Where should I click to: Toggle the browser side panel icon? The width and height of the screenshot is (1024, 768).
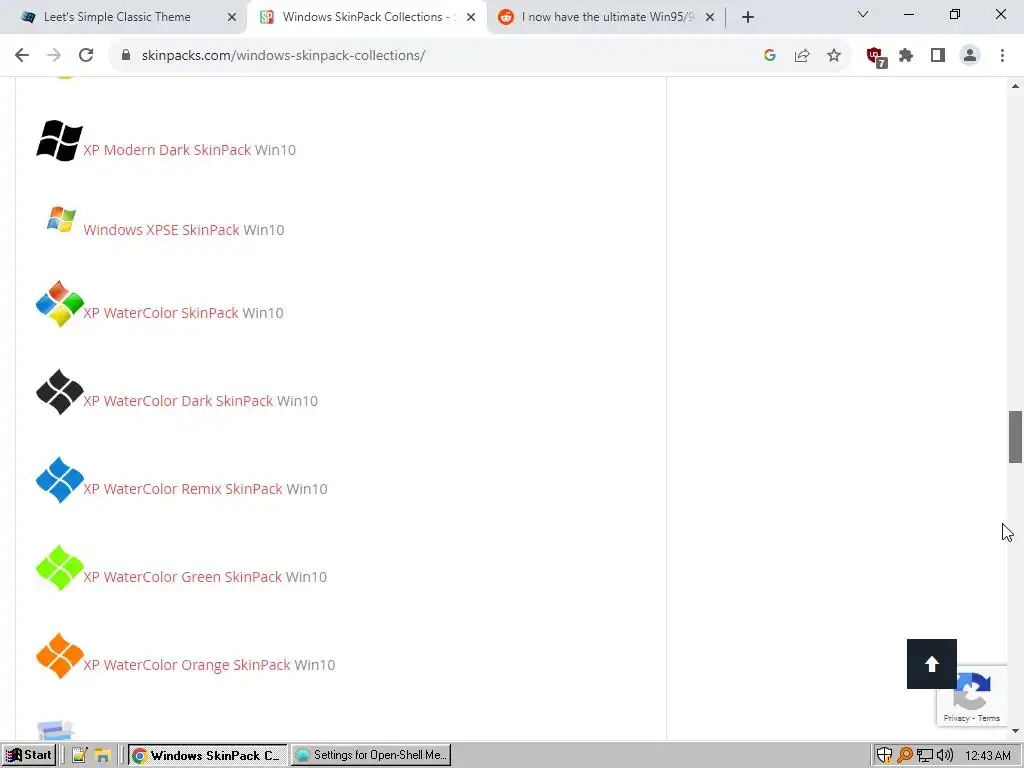938,56
